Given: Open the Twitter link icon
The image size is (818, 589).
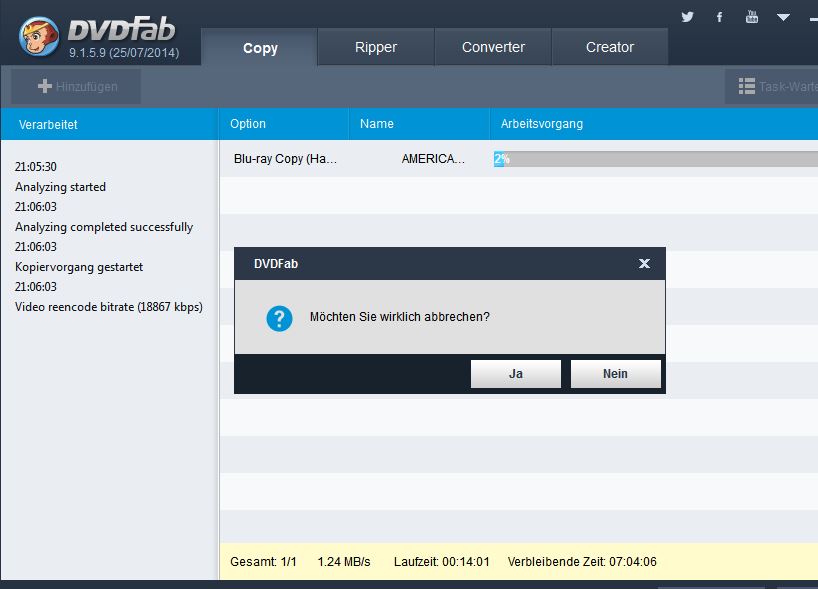Looking at the screenshot, I should [x=687, y=17].
